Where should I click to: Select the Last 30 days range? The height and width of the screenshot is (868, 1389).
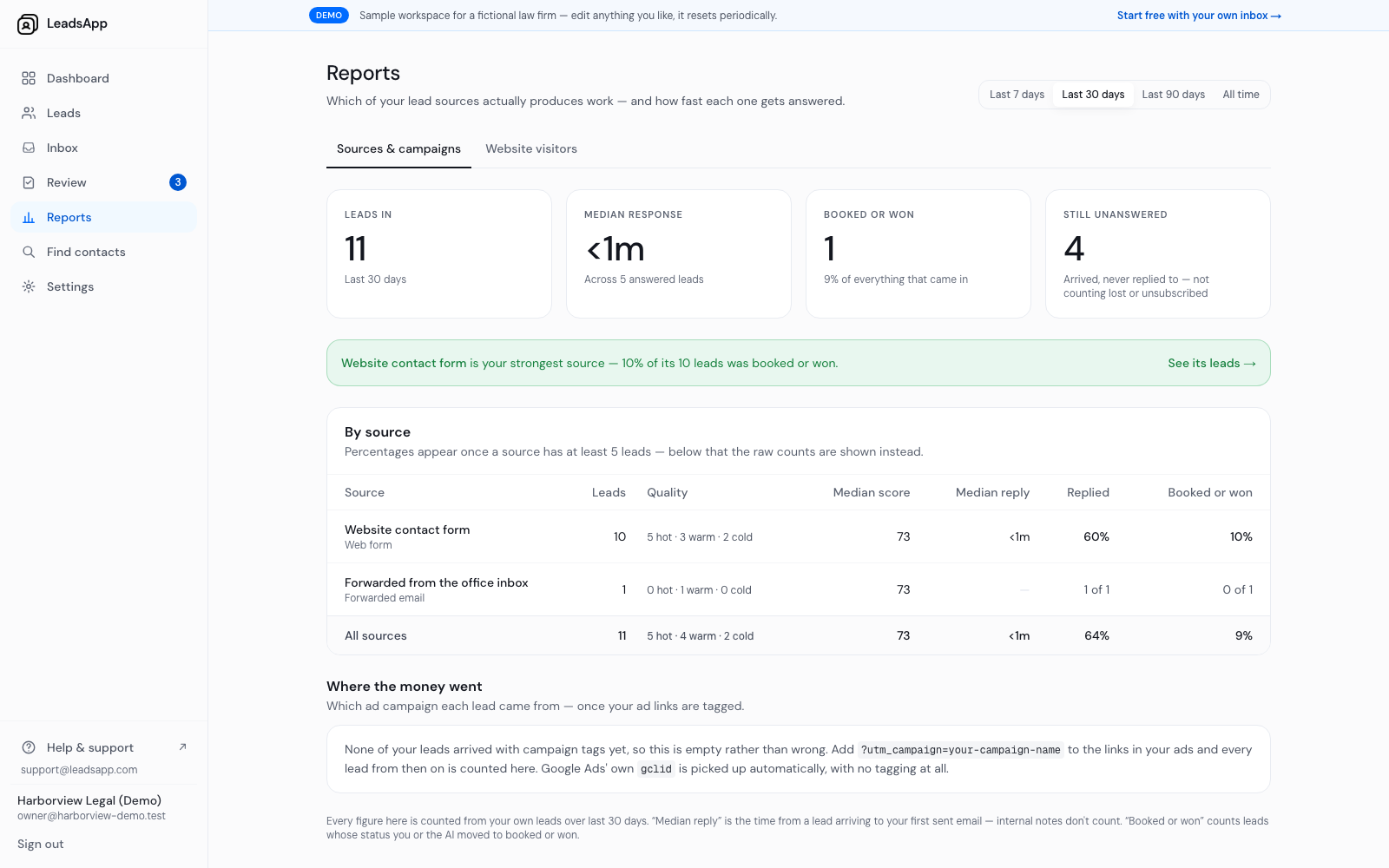click(1093, 95)
